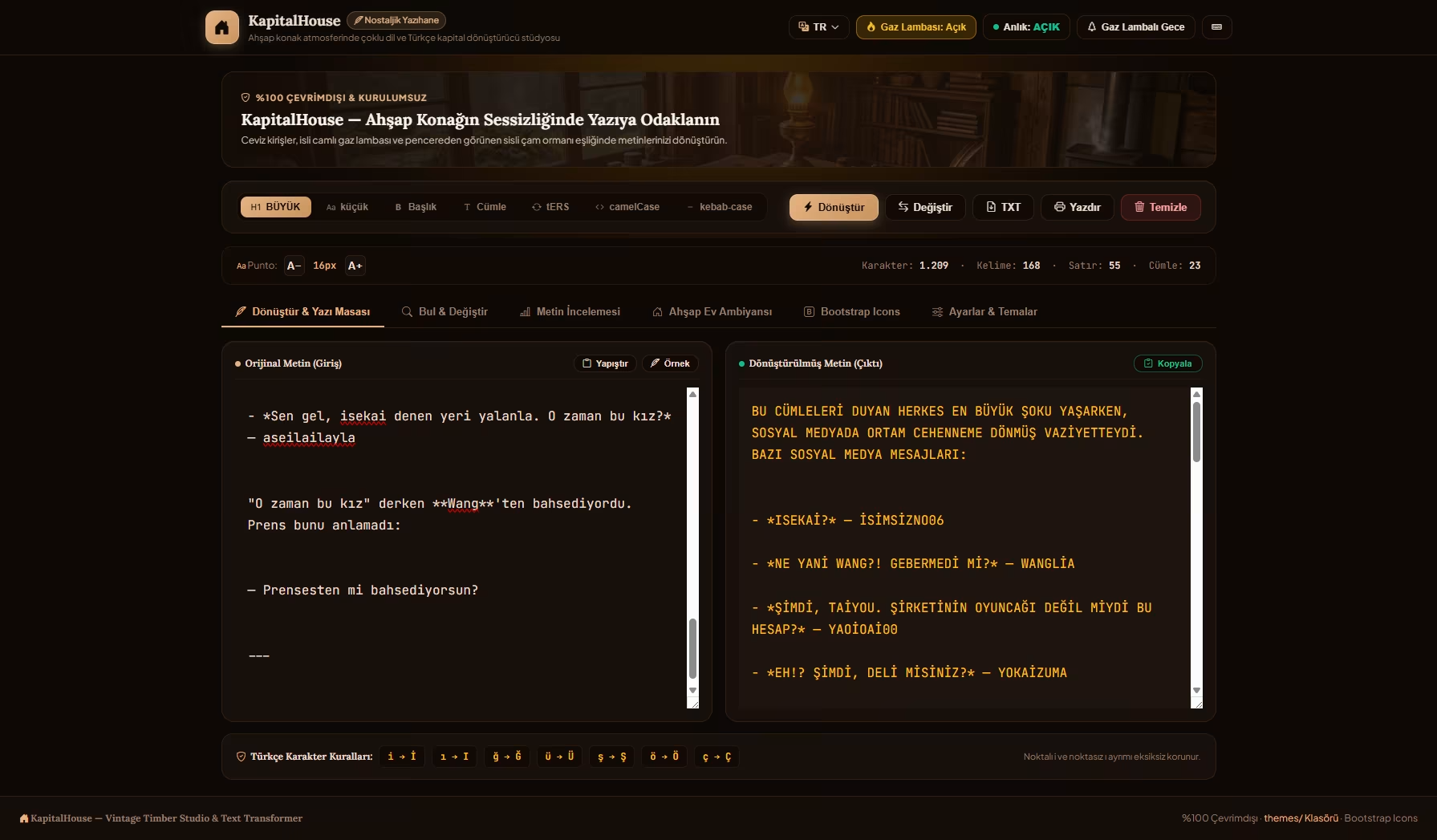Load sample text with Örnek button

click(670, 363)
